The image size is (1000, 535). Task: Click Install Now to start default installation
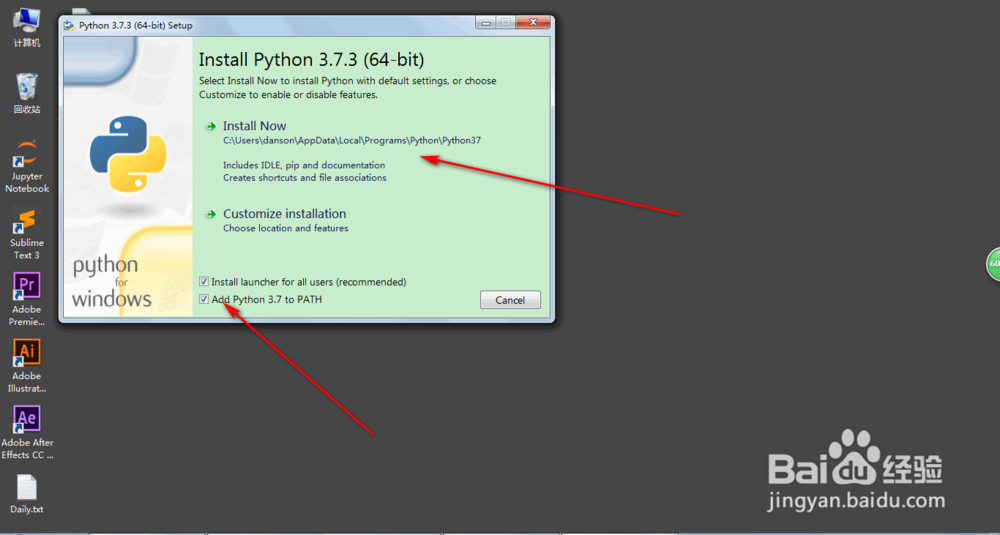(x=254, y=126)
